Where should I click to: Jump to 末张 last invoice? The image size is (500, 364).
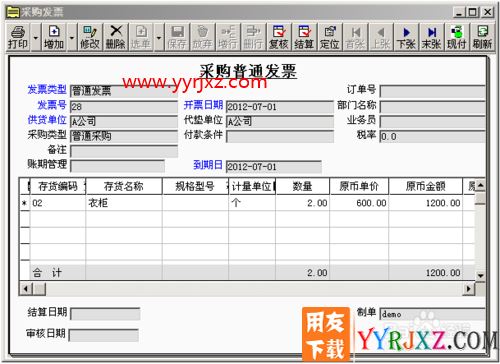[x=432, y=37]
